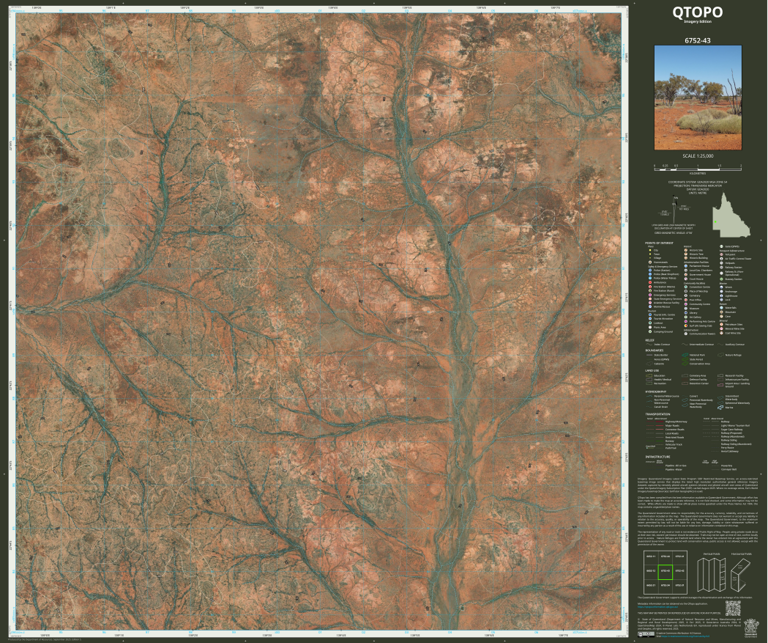Click the Lighthouse legend icon
The image size is (768, 643).
point(721,296)
